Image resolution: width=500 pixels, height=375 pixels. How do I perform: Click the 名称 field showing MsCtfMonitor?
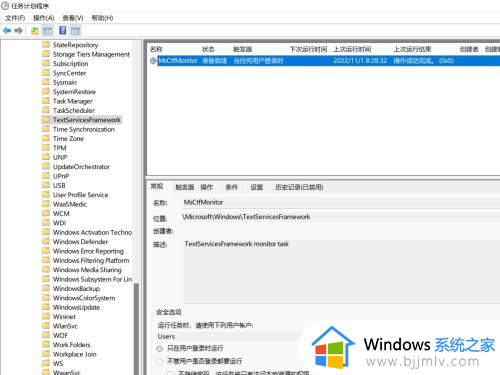tap(341, 202)
